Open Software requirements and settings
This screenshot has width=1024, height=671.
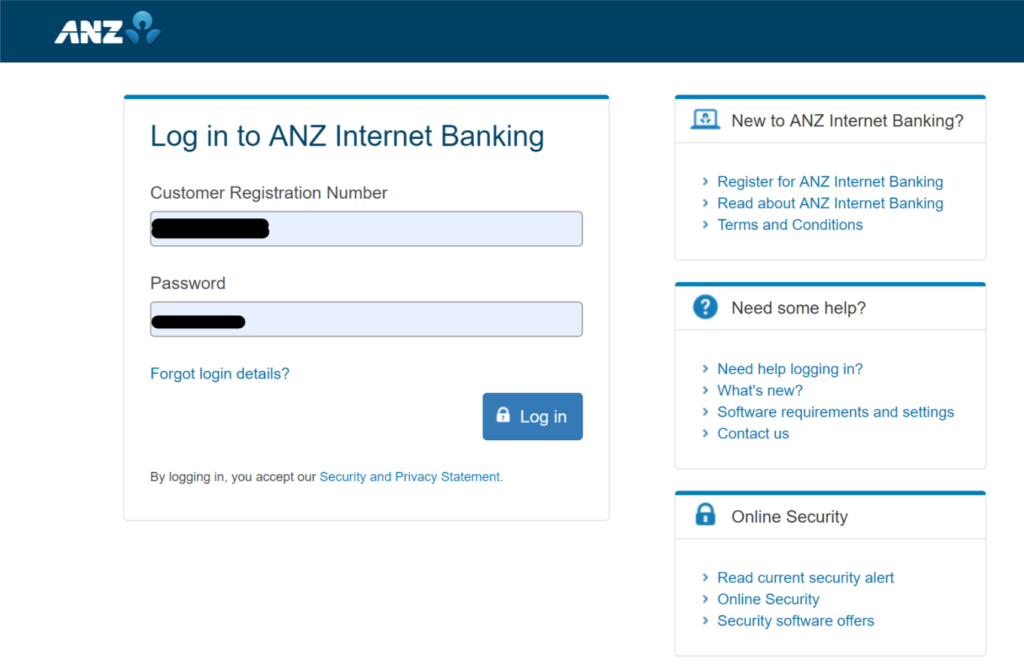click(x=835, y=412)
